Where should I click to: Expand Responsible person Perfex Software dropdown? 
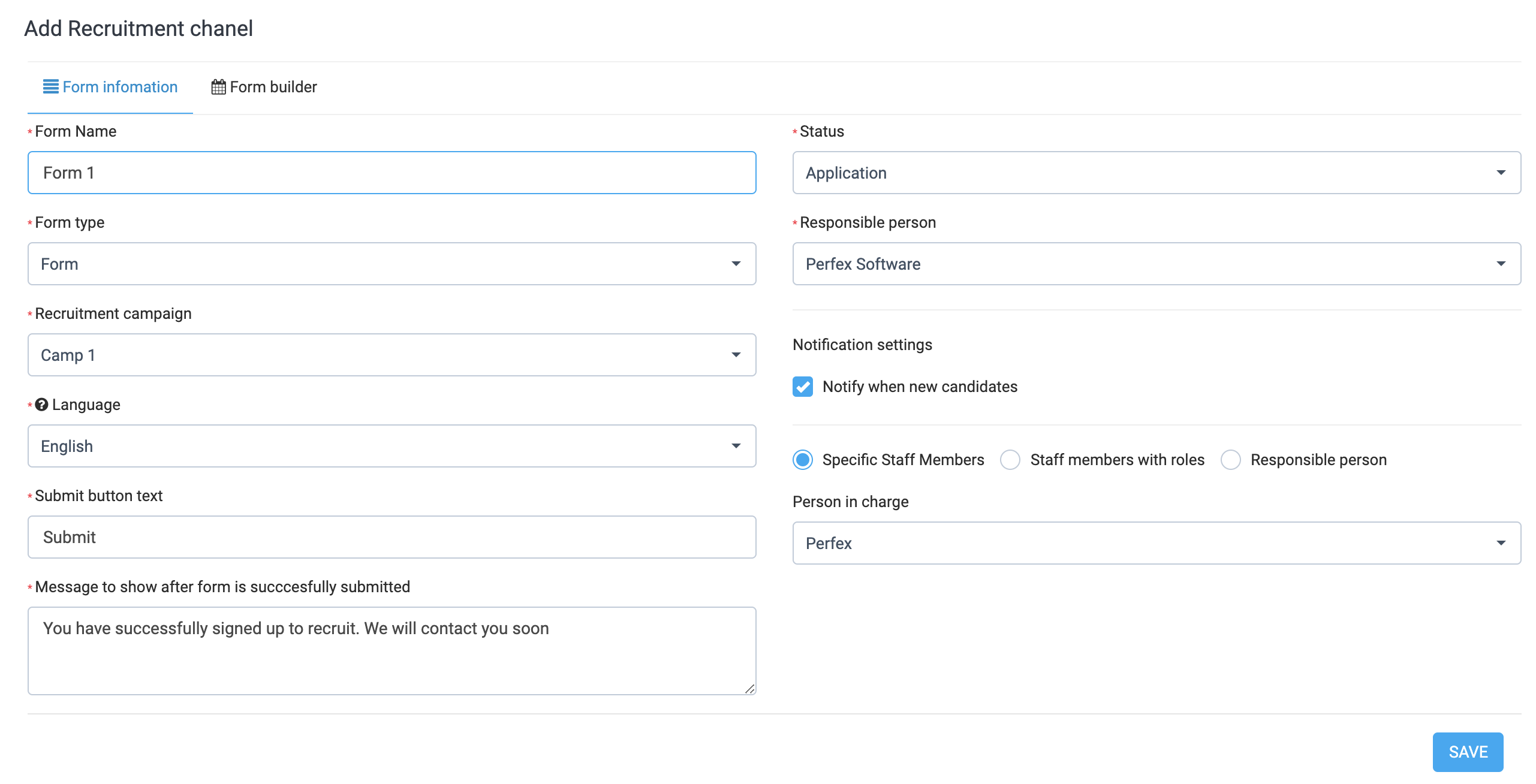[x=1156, y=264]
